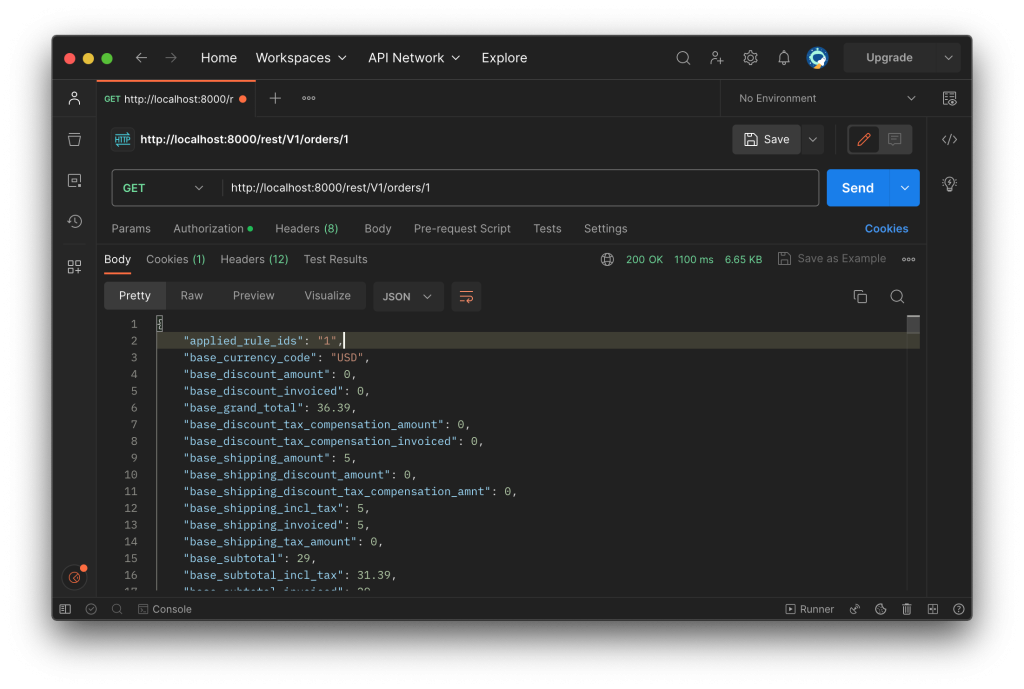The image size is (1024, 689).
Task: Toggle the response text wrap option
Action: tap(466, 296)
